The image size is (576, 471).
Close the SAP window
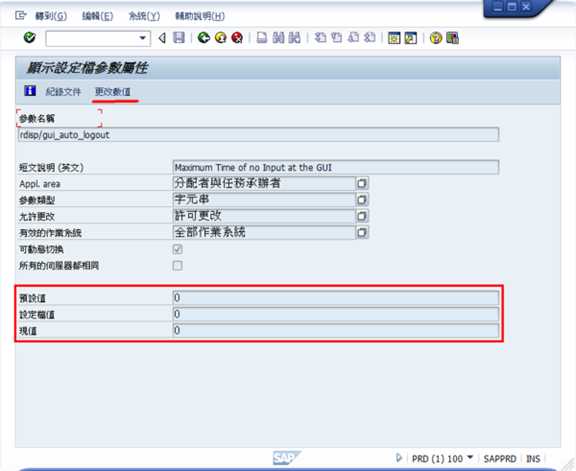click(526, 7)
